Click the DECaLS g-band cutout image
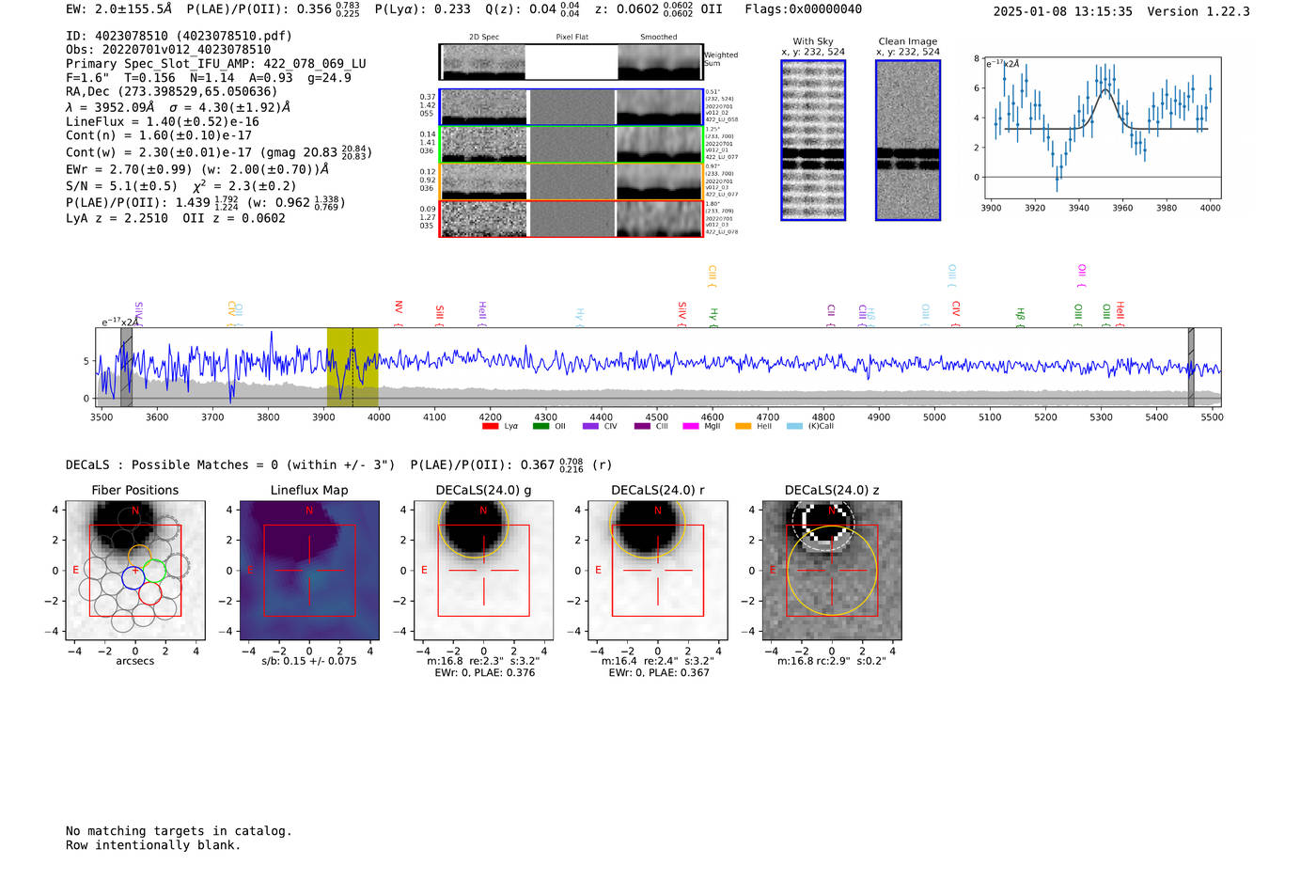Screen dimensions: 1316x896 (x=483, y=571)
